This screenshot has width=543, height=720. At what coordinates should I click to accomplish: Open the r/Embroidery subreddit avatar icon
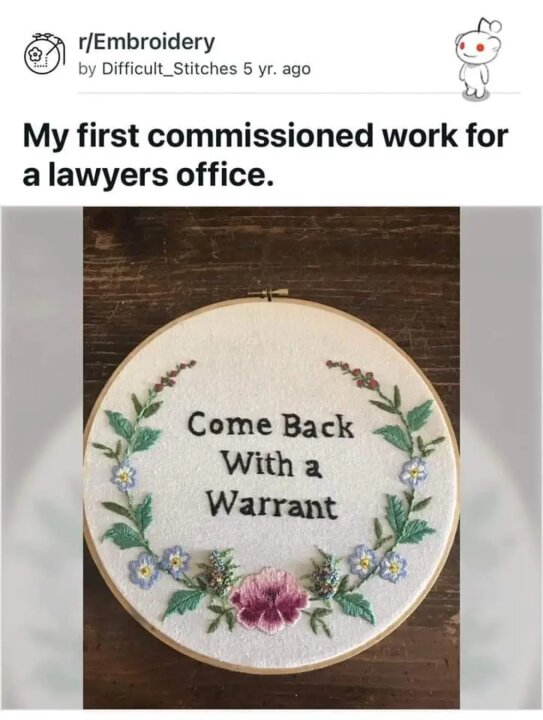[x=43, y=54]
